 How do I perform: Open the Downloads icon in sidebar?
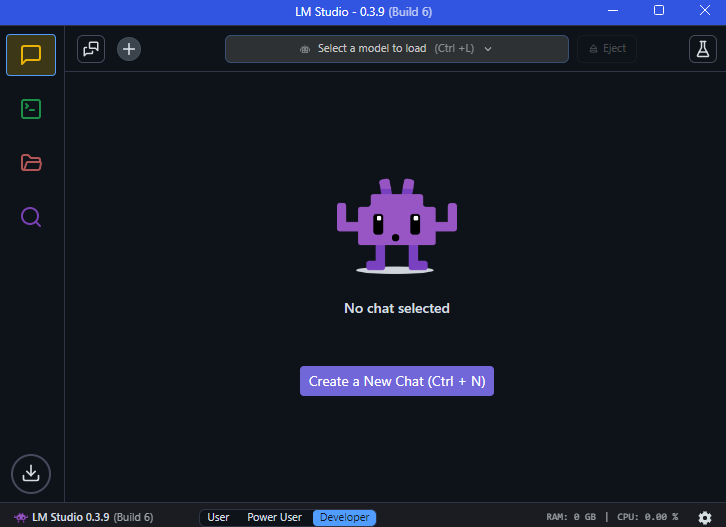pyautogui.click(x=31, y=474)
